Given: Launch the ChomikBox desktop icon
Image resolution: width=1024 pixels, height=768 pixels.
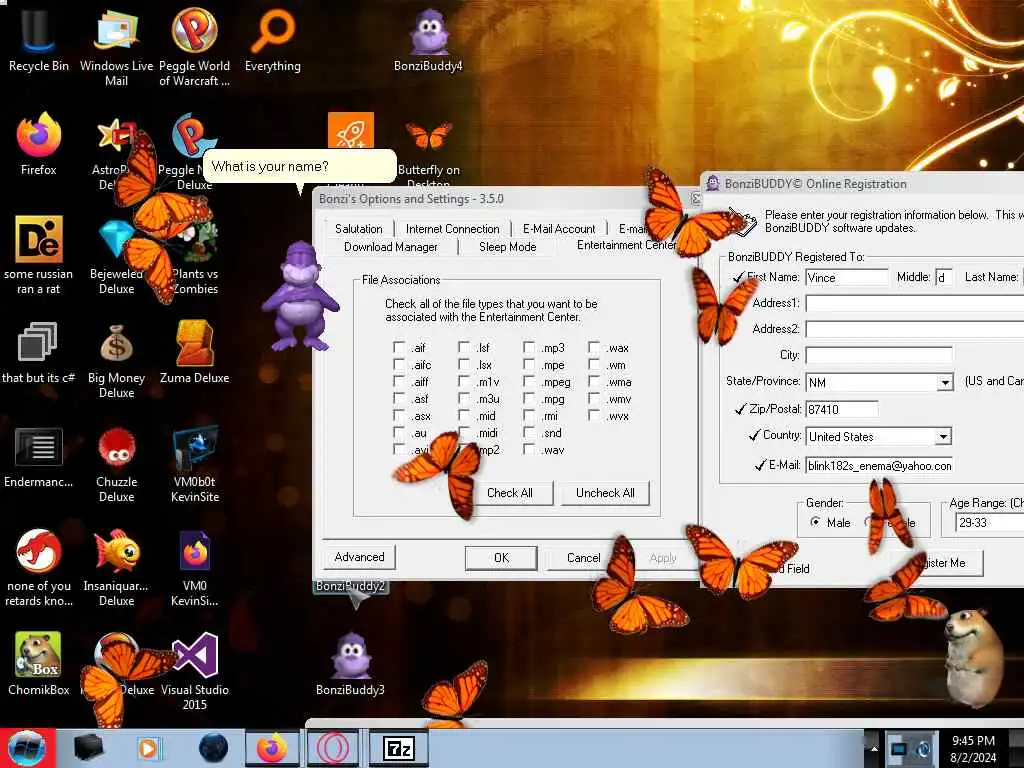Looking at the screenshot, I should click(x=39, y=664).
